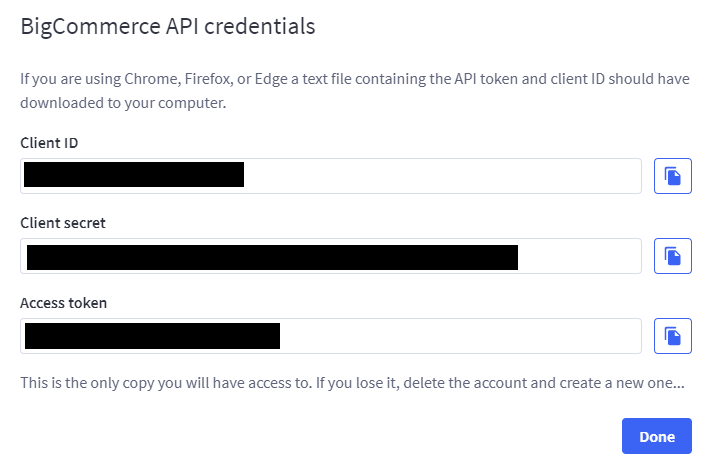Focus the Client secret input field
The width and height of the screenshot is (708, 465).
tap(331, 256)
